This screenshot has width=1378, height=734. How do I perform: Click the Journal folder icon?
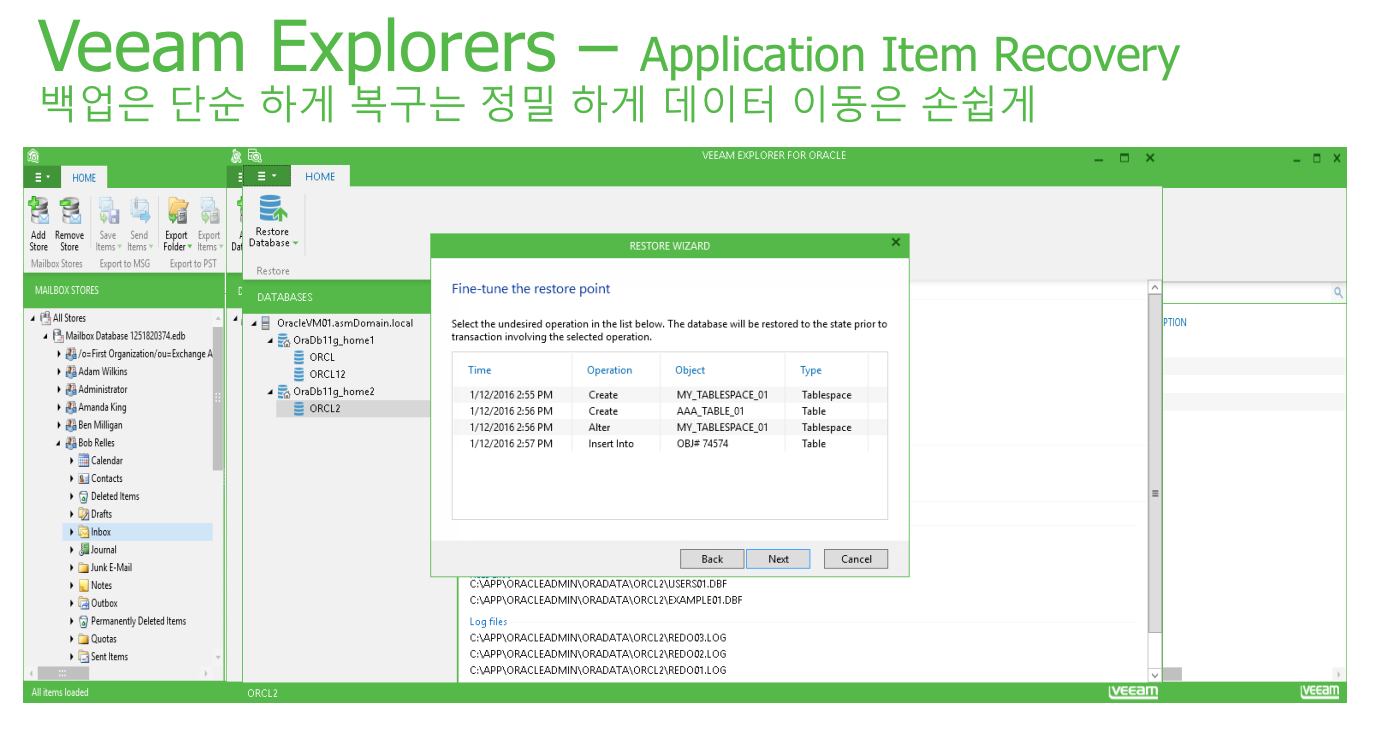tap(84, 550)
